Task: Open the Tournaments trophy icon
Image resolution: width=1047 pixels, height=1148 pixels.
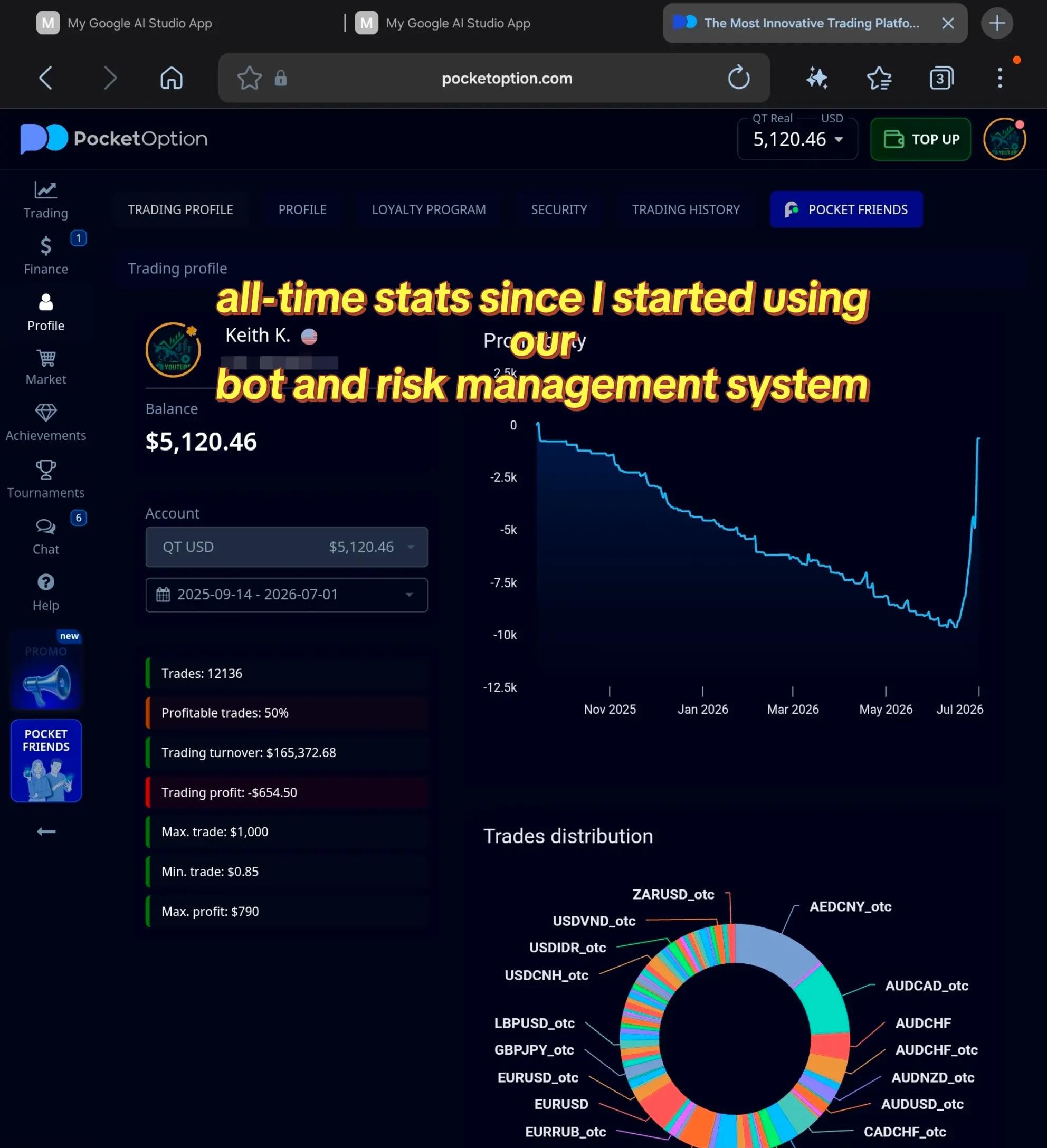Action: 45,470
